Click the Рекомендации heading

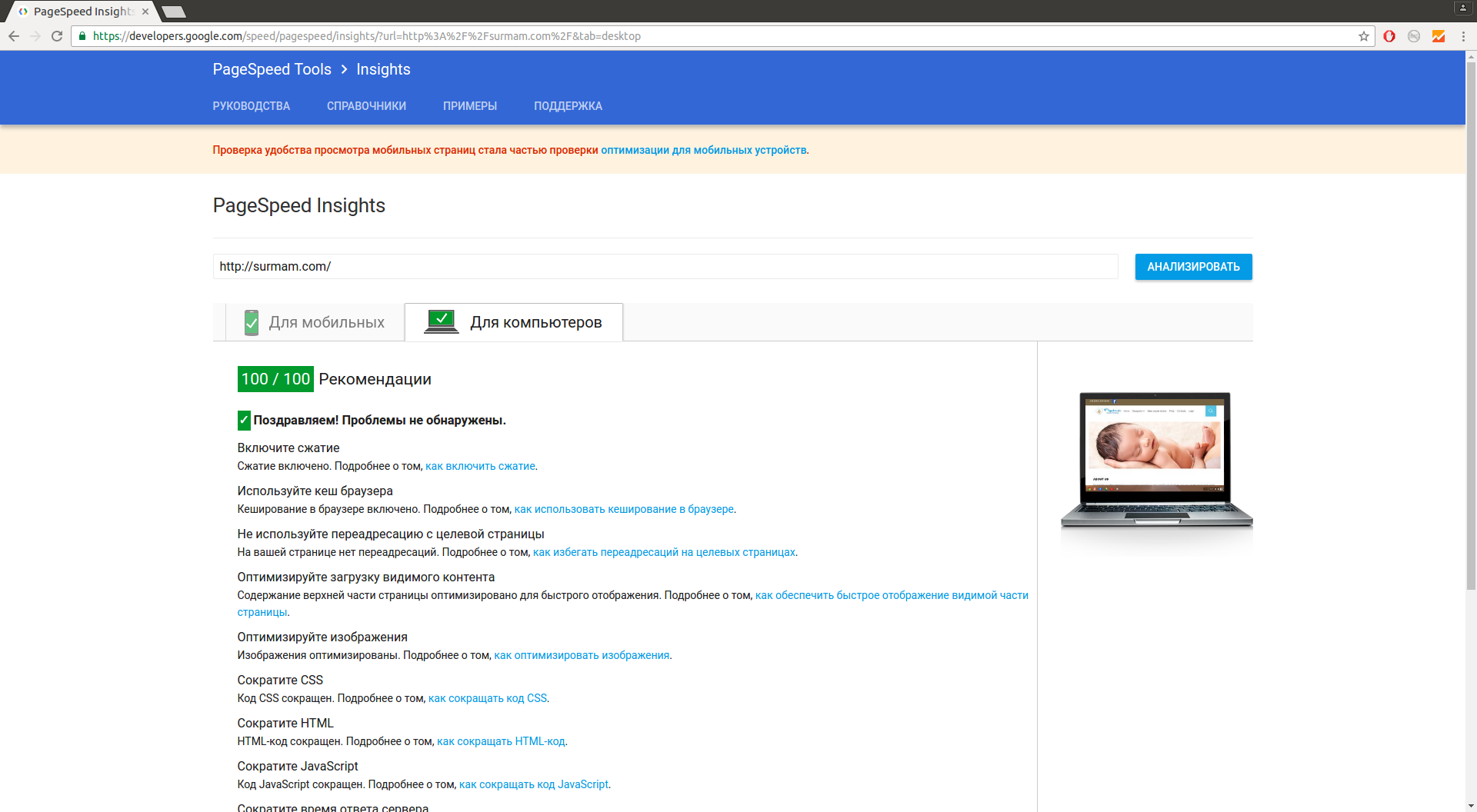[375, 379]
